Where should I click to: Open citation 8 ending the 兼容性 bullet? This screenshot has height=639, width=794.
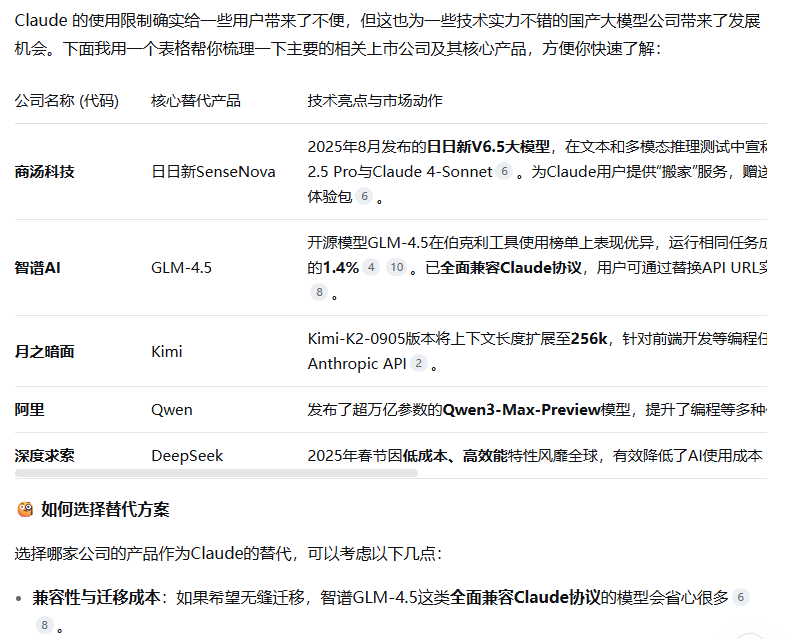pos(45,625)
